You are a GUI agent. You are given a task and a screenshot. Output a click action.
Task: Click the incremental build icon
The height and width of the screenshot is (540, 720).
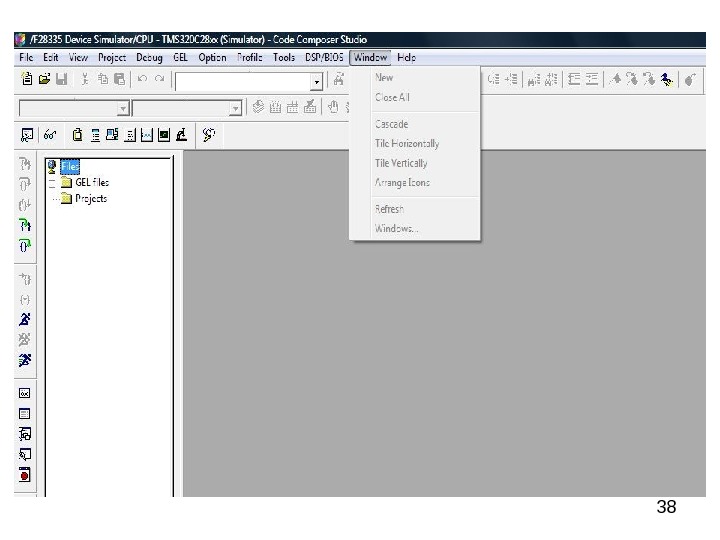pos(276,107)
